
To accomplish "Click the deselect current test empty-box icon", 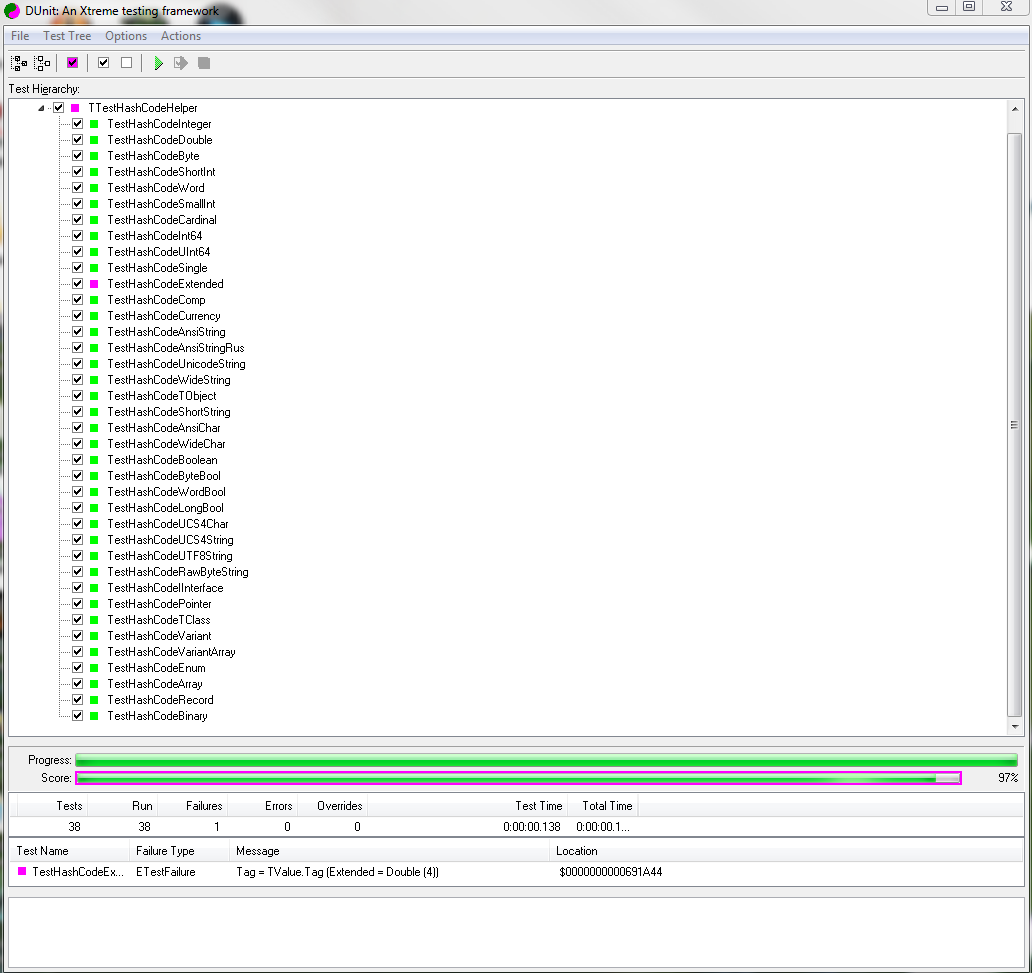I will click(x=126, y=63).
